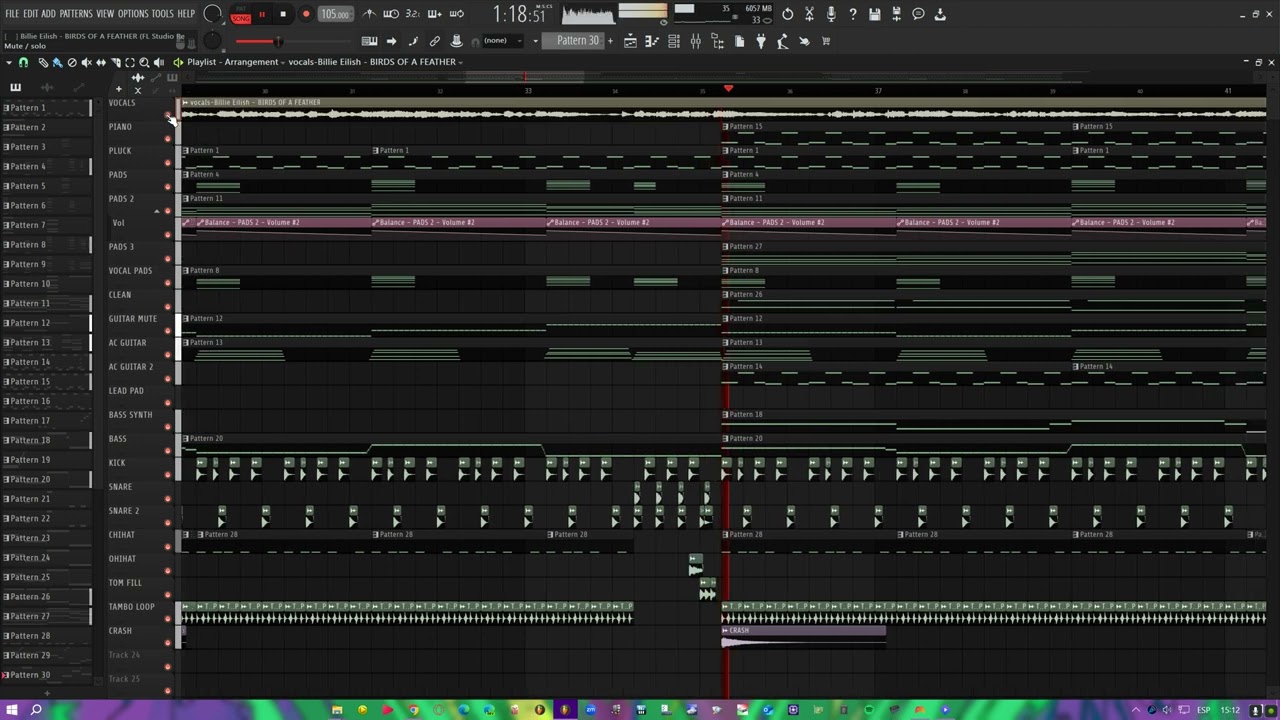Open the Browser view icon
Image resolution: width=1280 pixels, height=720 pixels.
[718, 41]
